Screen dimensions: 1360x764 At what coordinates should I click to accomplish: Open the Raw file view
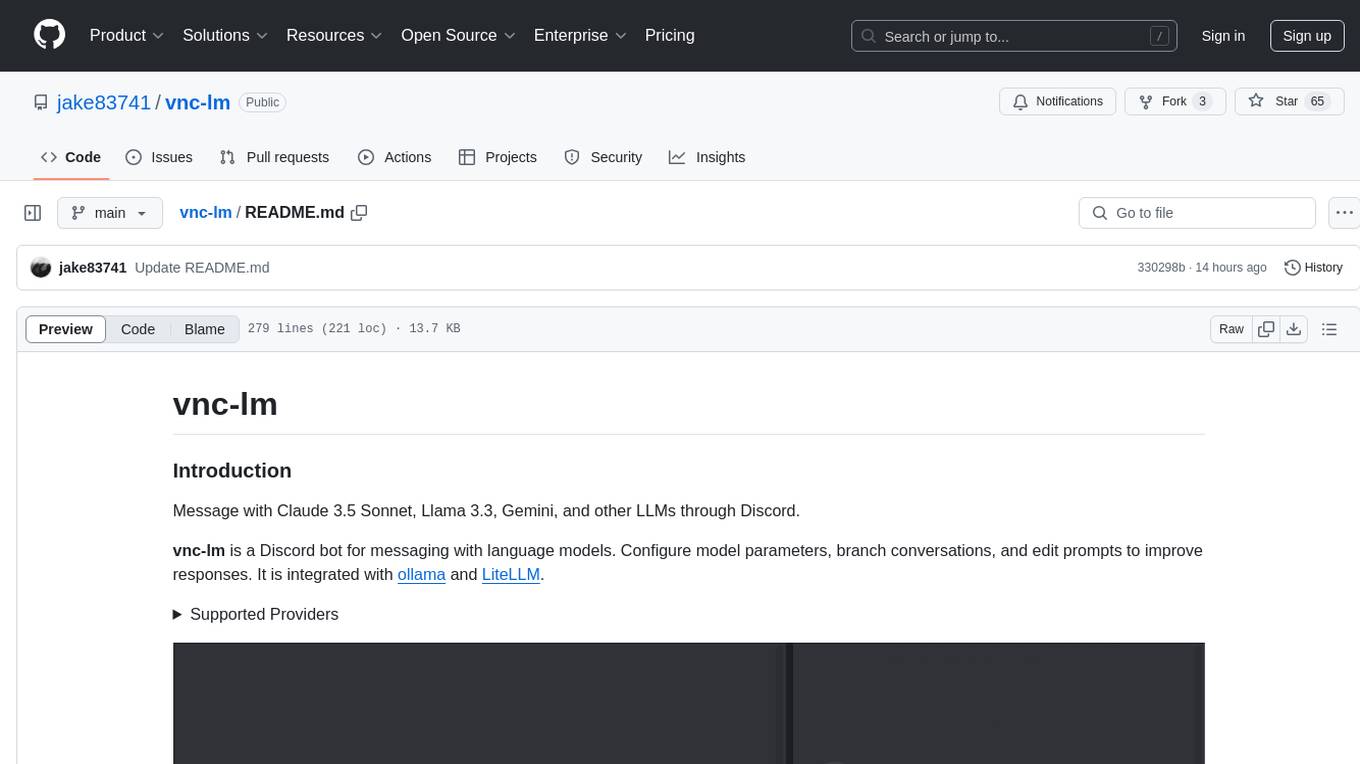[1231, 329]
